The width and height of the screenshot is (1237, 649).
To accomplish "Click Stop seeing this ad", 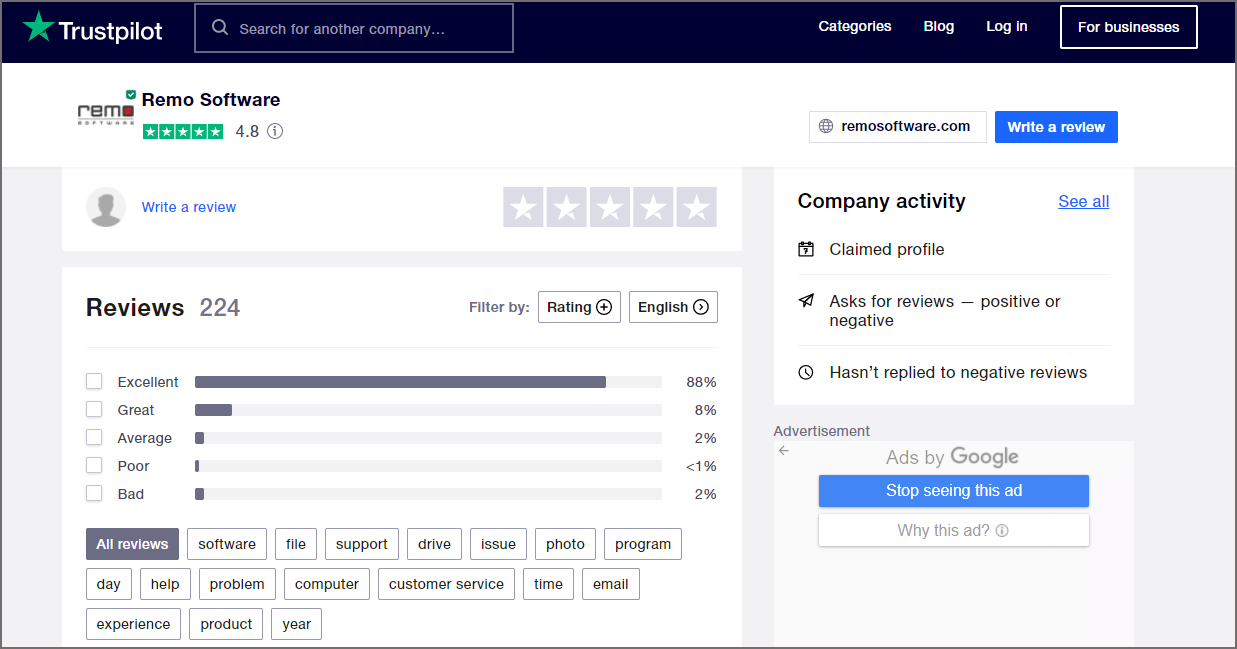I will (954, 491).
